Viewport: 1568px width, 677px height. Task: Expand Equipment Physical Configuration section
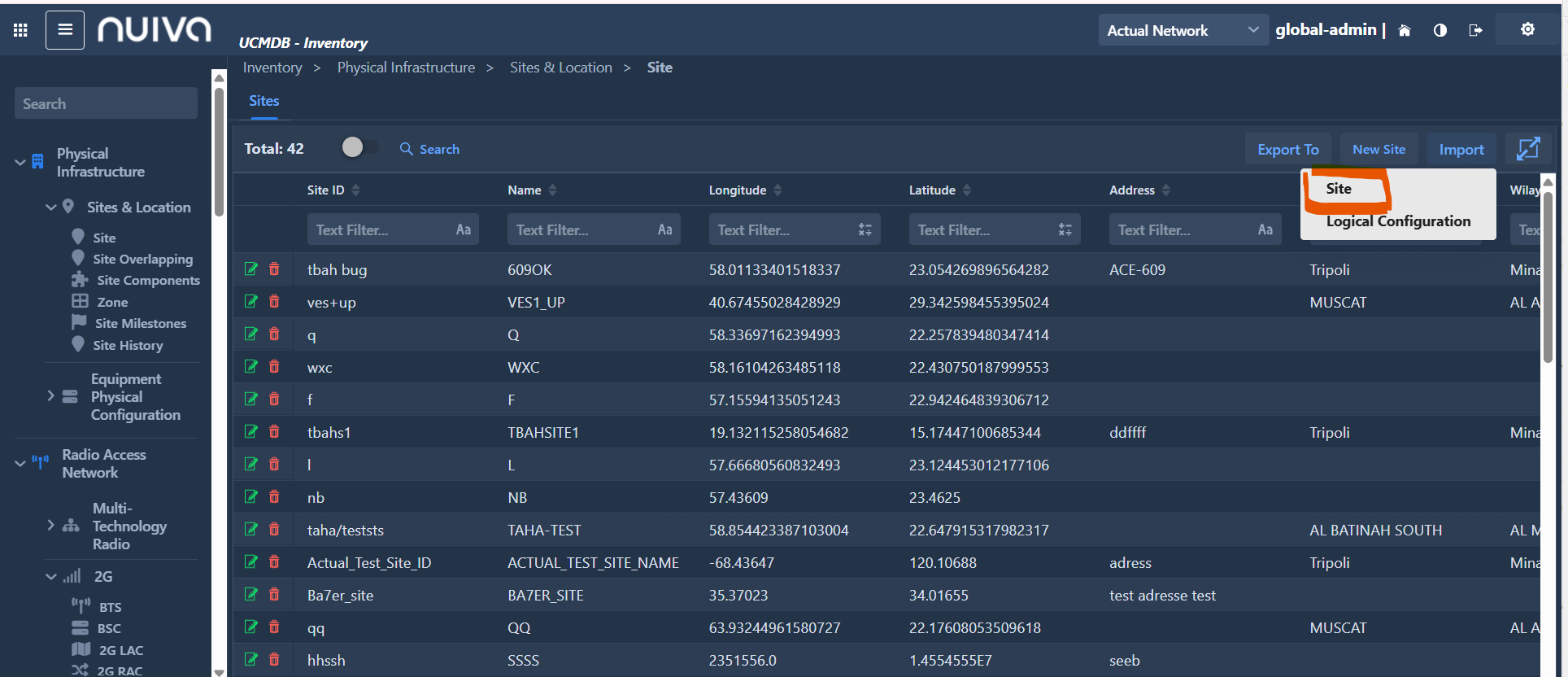coord(50,396)
